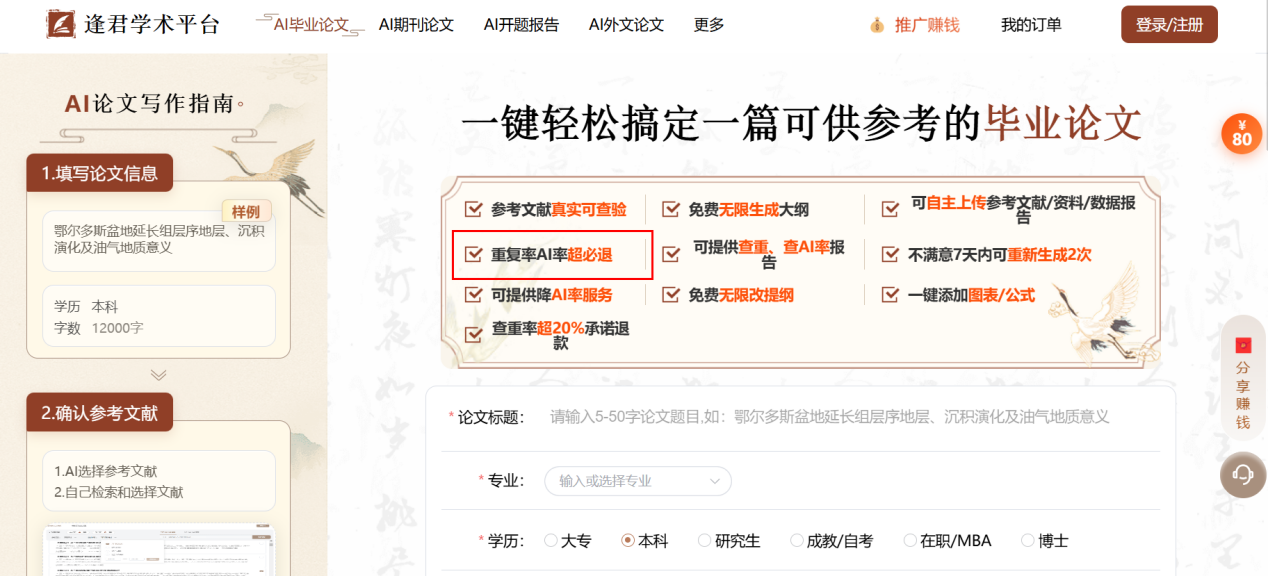The image size is (1268, 576).
Task: Select the 本科 education radio button
Action: click(x=628, y=540)
